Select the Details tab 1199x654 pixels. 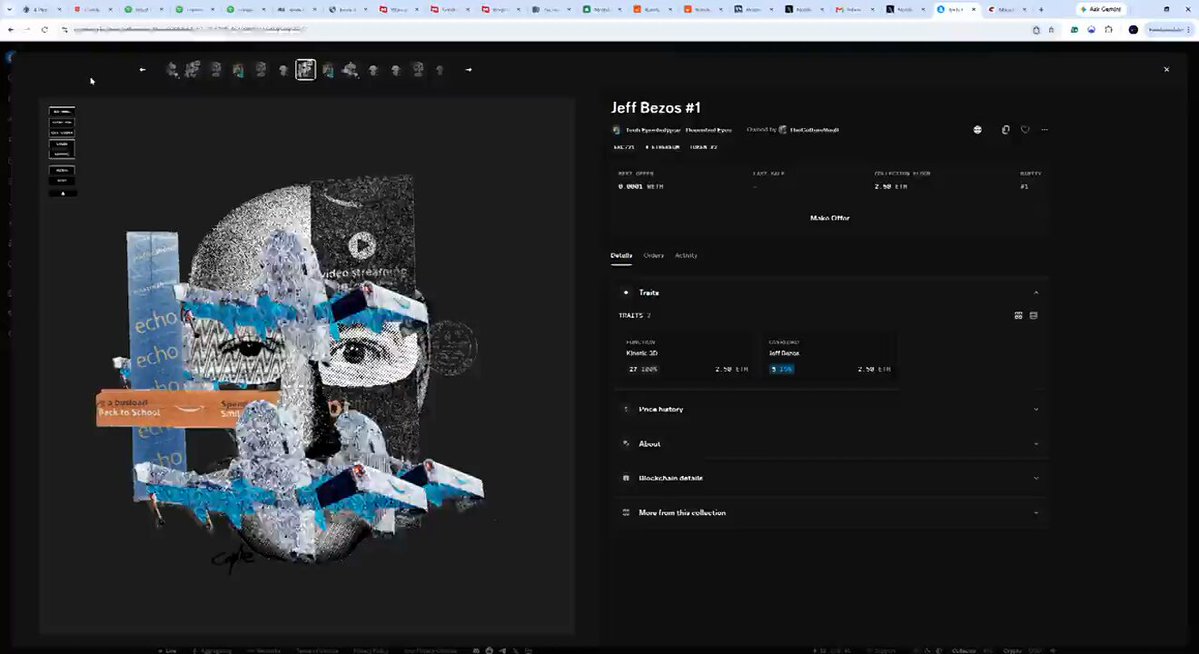pyautogui.click(x=621, y=255)
